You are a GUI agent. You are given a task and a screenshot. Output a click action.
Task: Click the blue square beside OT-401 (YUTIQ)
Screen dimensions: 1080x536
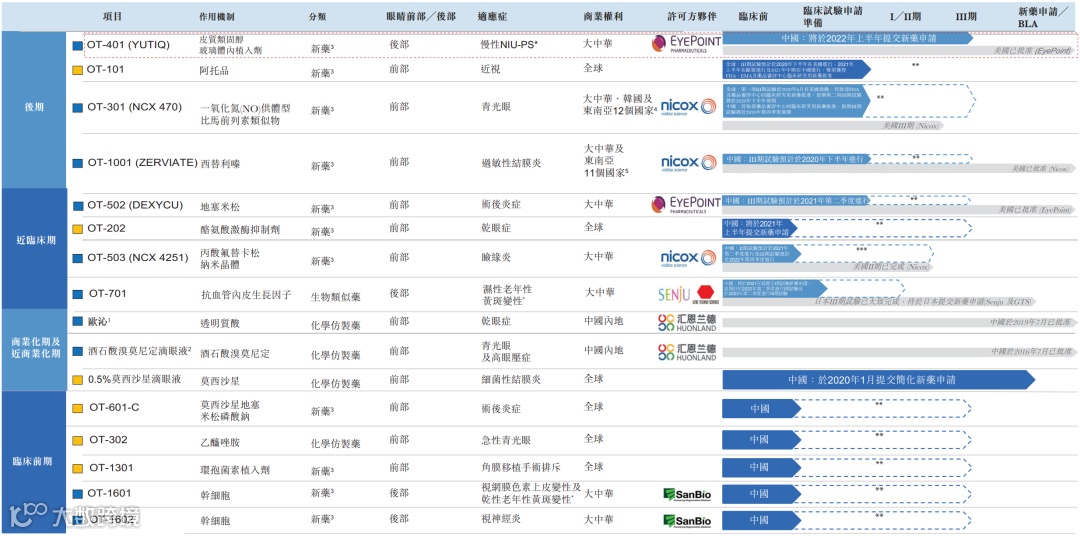78,45
